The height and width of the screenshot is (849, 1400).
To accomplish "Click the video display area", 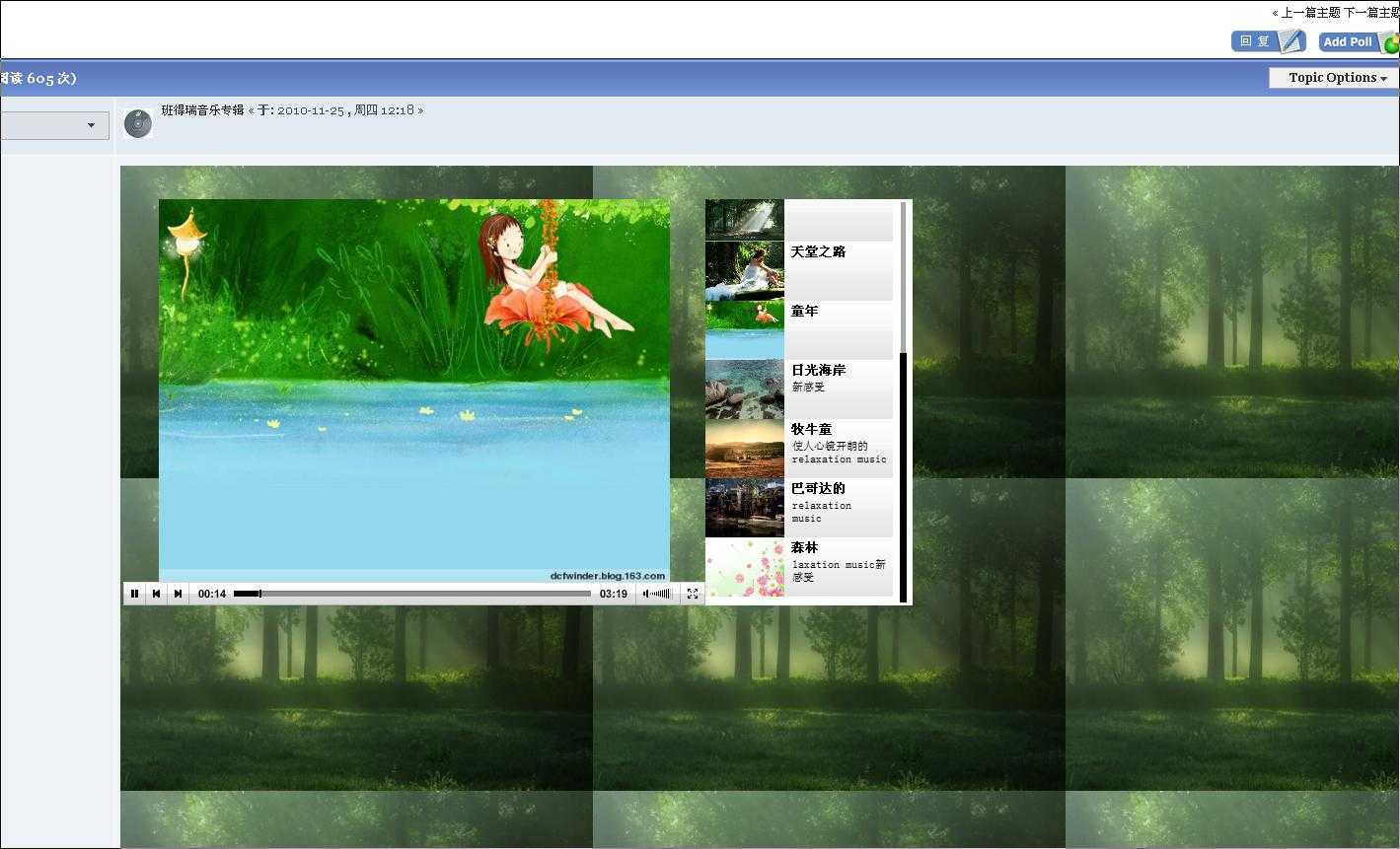I will click(414, 390).
